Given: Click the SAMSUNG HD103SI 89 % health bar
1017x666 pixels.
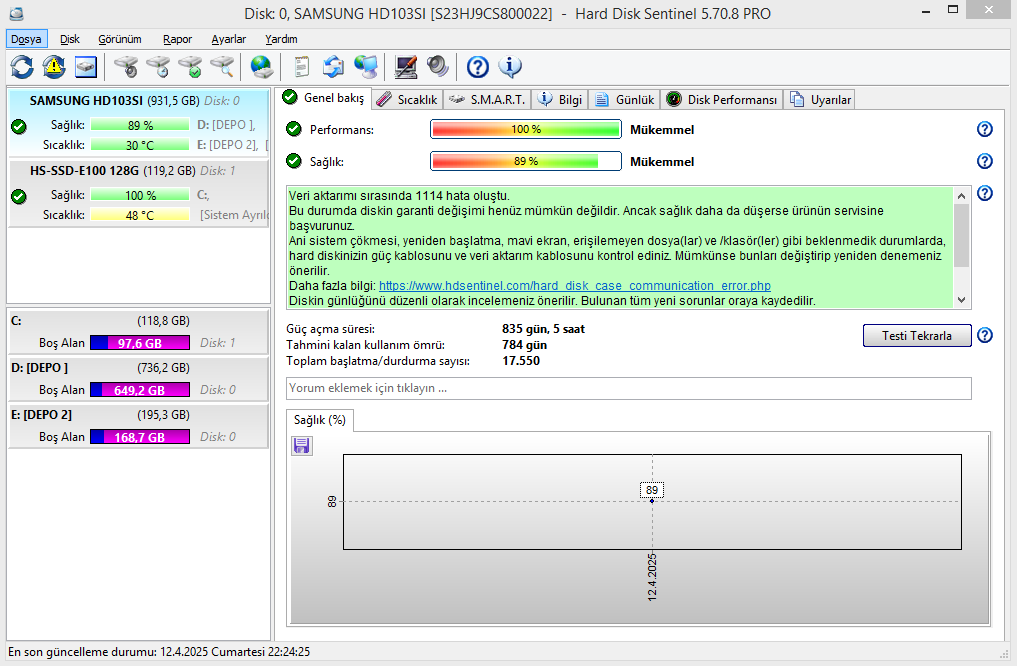Looking at the screenshot, I should [x=140, y=125].
